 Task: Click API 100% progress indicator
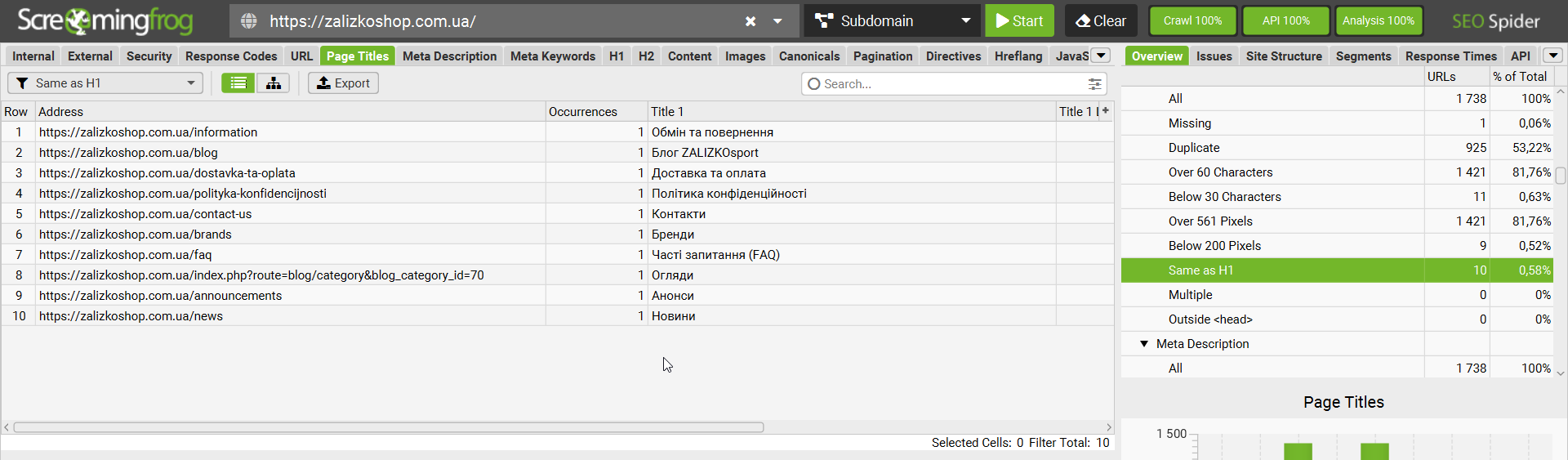click(1285, 20)
